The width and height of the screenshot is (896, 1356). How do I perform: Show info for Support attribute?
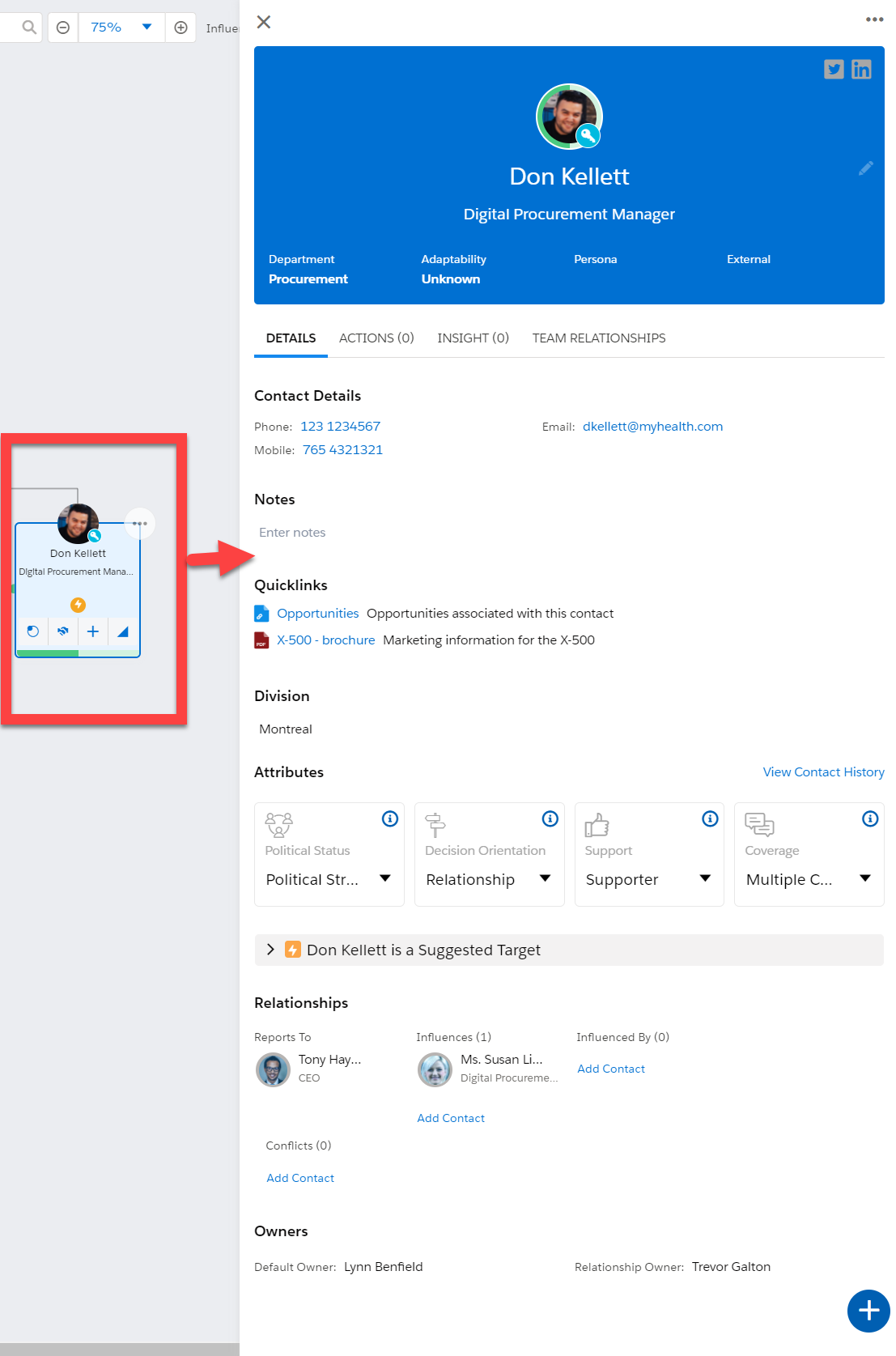tap(711, 818)
